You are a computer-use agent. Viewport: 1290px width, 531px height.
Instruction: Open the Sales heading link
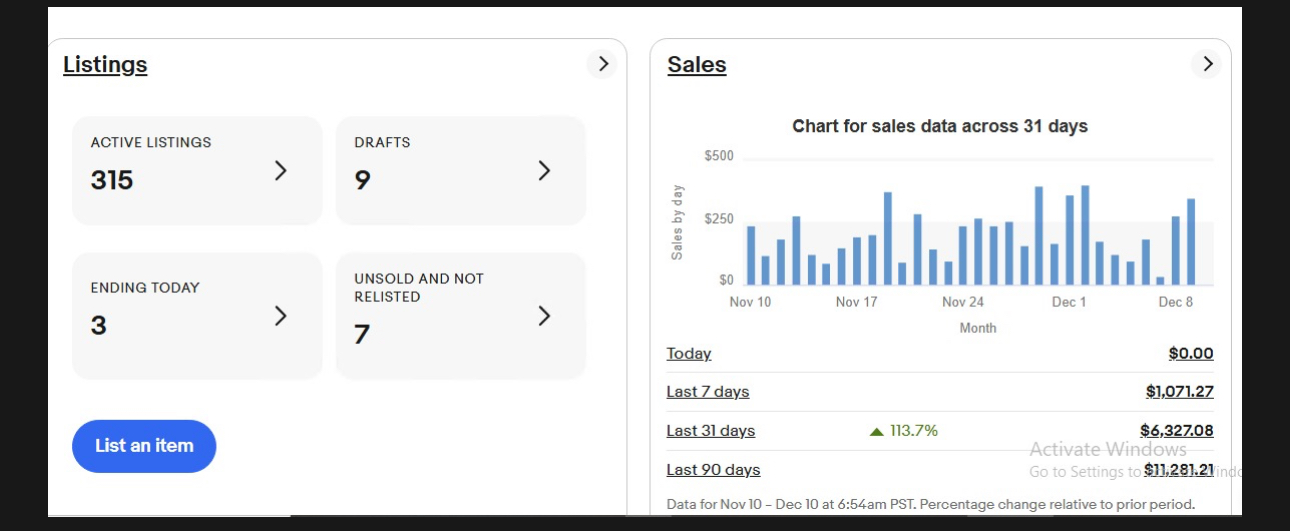[x=696, y=65]
